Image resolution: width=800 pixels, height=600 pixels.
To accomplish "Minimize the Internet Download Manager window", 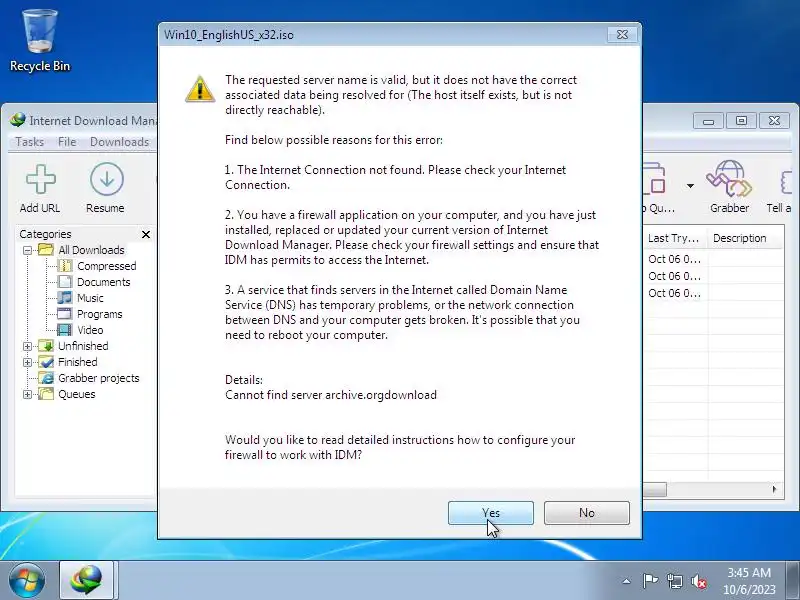I will point(708,121).
